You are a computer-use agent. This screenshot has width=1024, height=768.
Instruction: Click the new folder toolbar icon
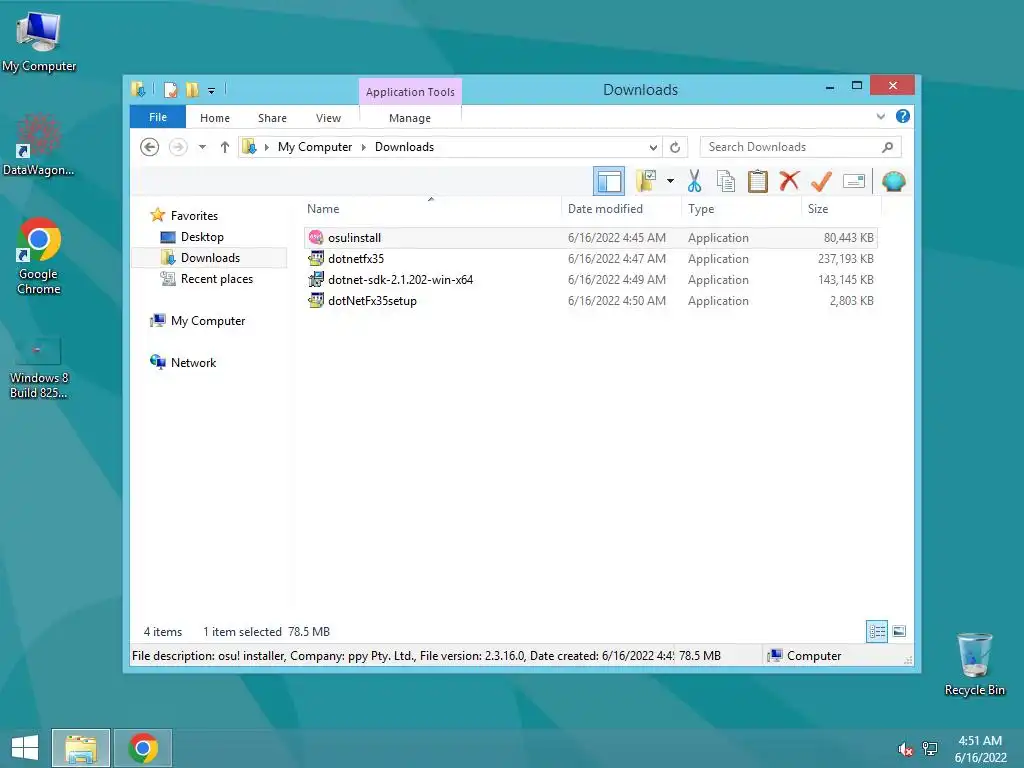pos(646,182)
